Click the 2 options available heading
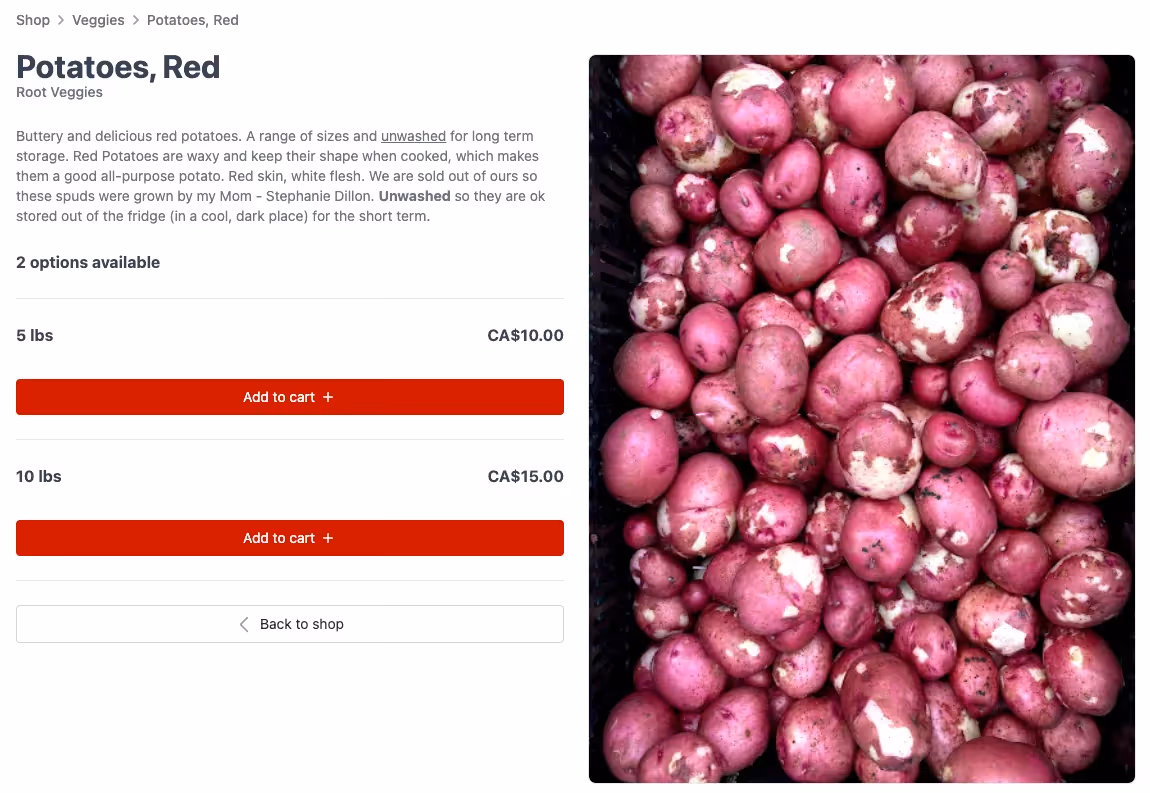The height and width of the screenshot is (793, 1150). (87, 262)
